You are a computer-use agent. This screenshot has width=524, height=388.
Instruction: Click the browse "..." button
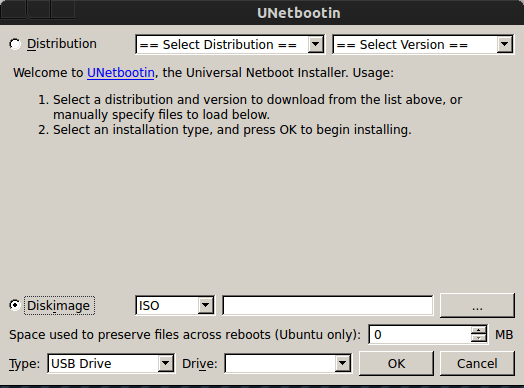(477, 305)
